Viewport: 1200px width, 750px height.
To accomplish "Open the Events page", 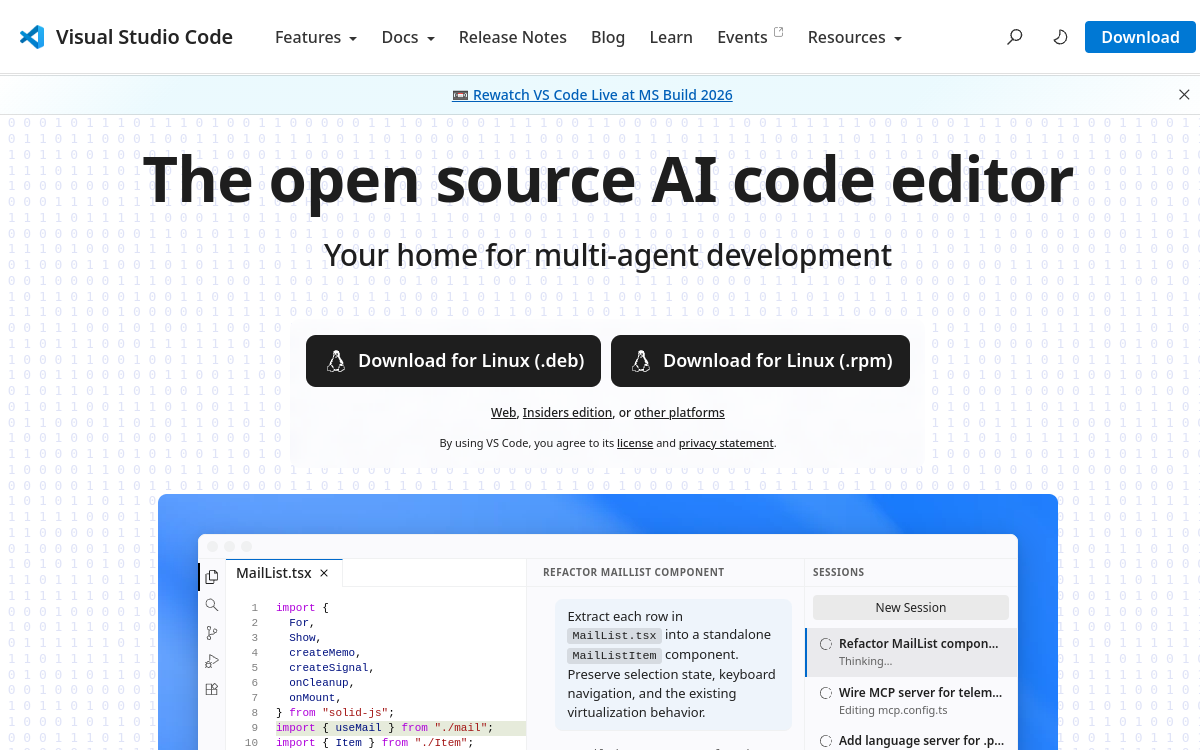I will (742, 37).
